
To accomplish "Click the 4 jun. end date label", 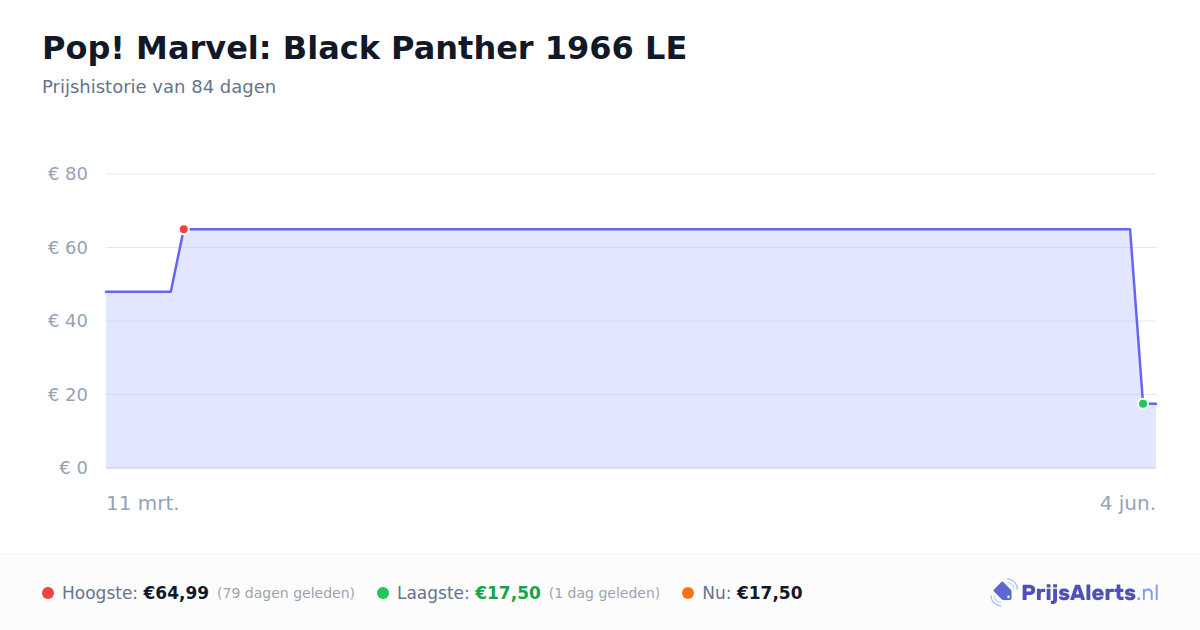I will [1128, 503].
